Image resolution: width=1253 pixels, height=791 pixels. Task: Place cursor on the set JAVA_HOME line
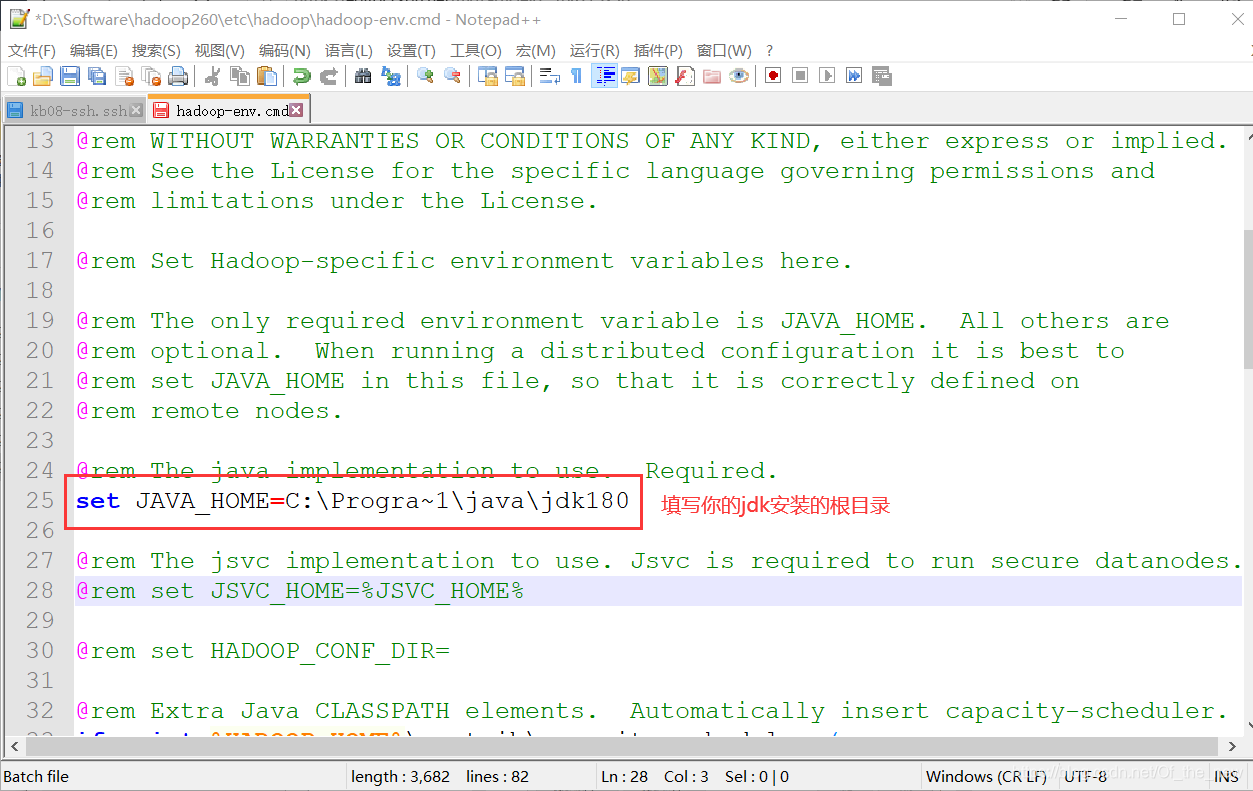(x=352, y=501)
